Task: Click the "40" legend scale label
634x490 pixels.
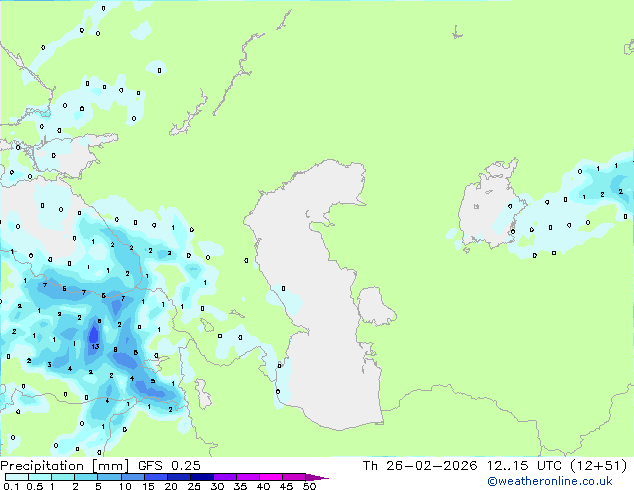Action: [x=263, y=486]
